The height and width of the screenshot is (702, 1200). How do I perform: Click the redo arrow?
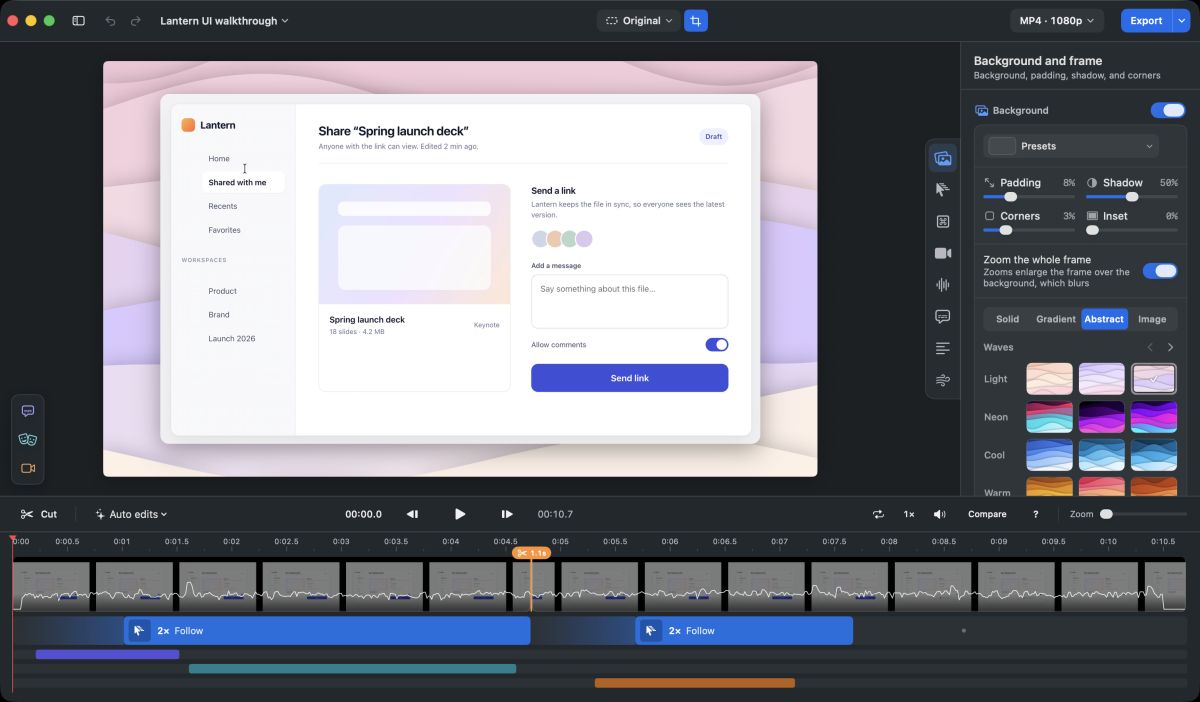(135, 20)
